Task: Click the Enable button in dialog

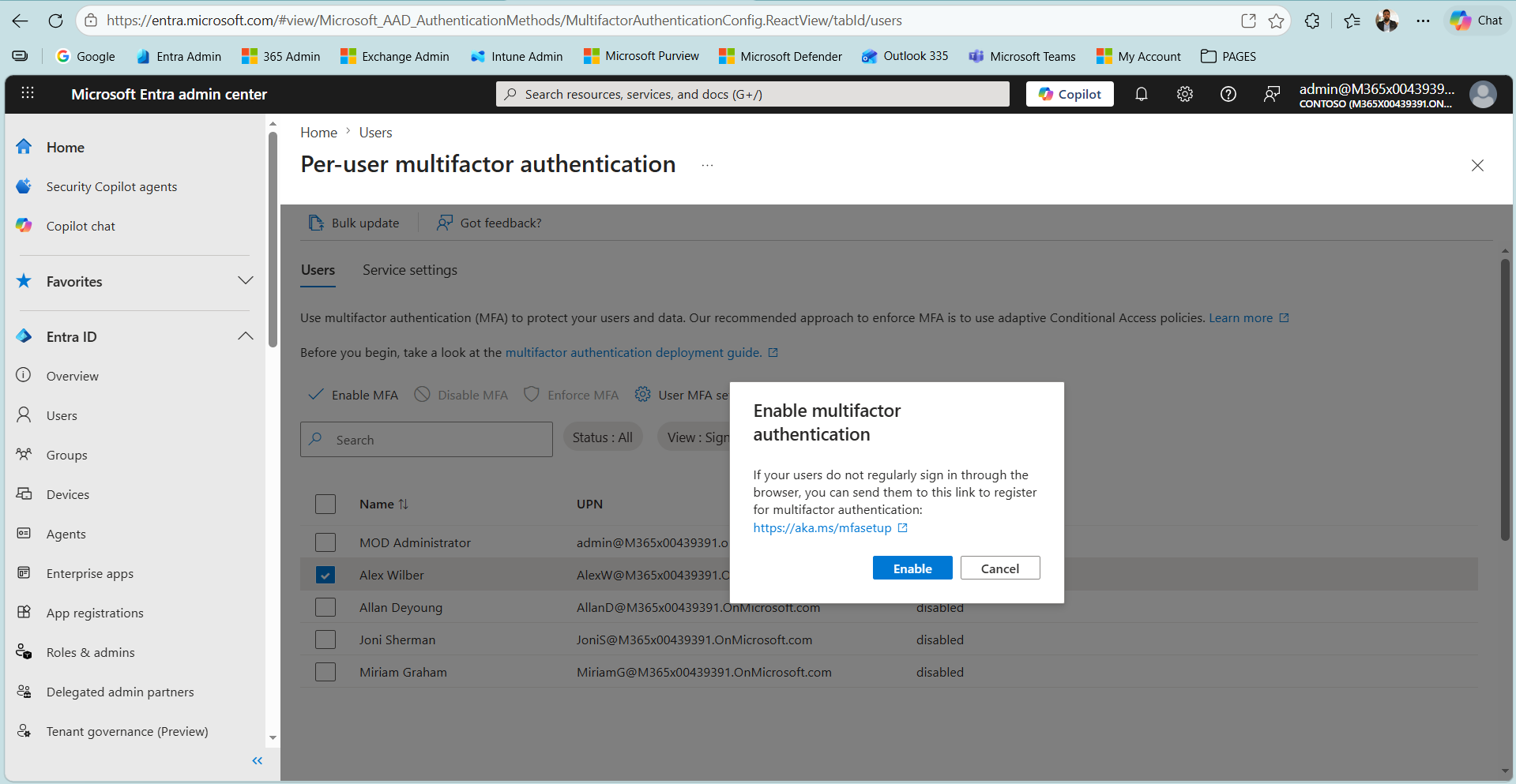Action: (x=912, y=568)
